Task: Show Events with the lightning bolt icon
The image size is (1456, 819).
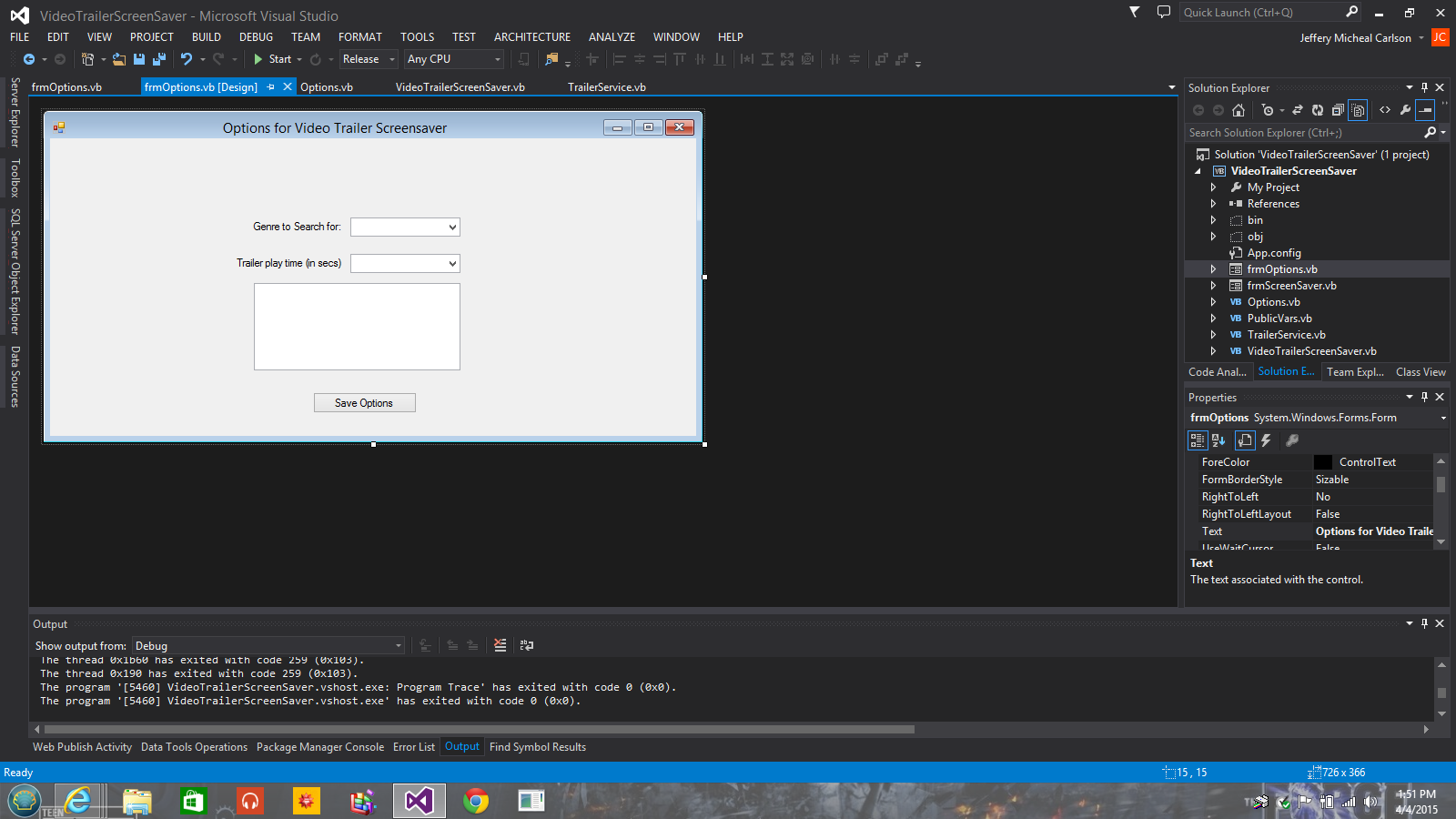Action: pyautogui.click(x=1266, y=440)
